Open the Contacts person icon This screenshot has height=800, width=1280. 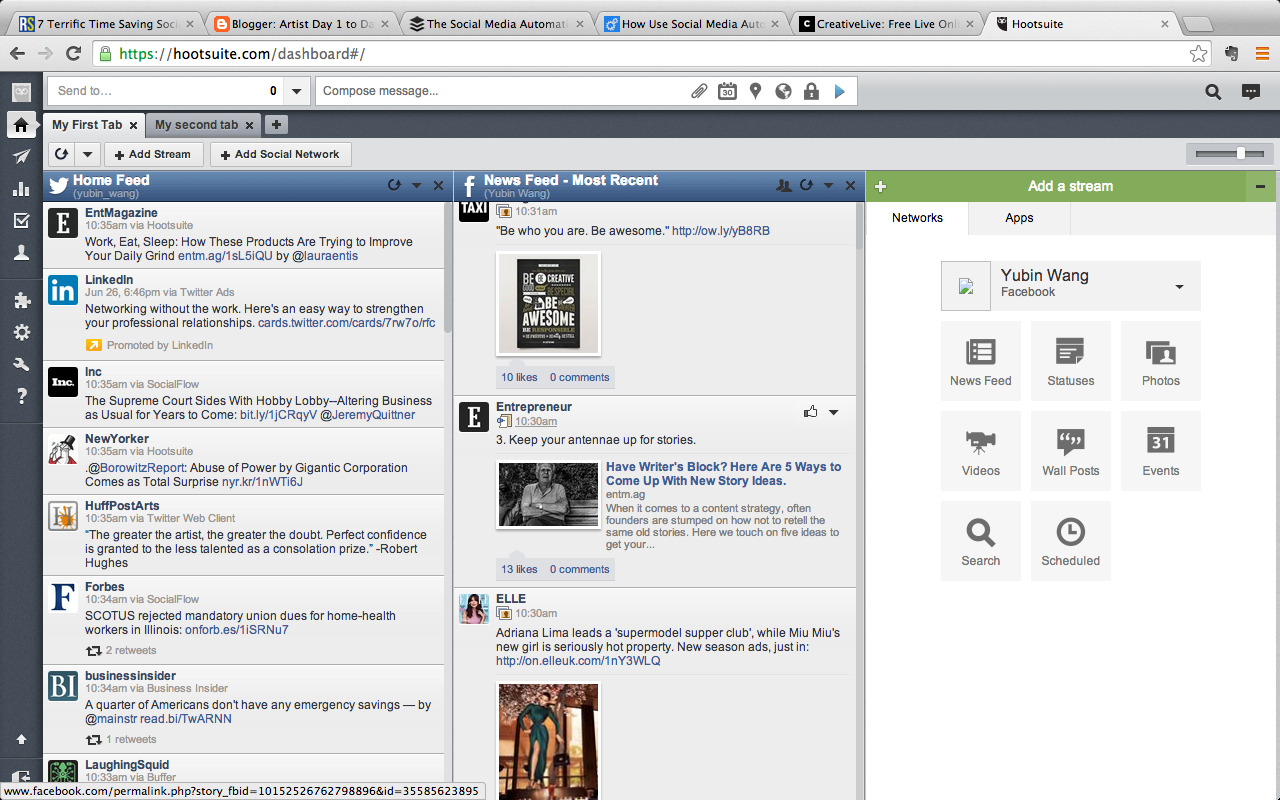(x=21, y=253)
